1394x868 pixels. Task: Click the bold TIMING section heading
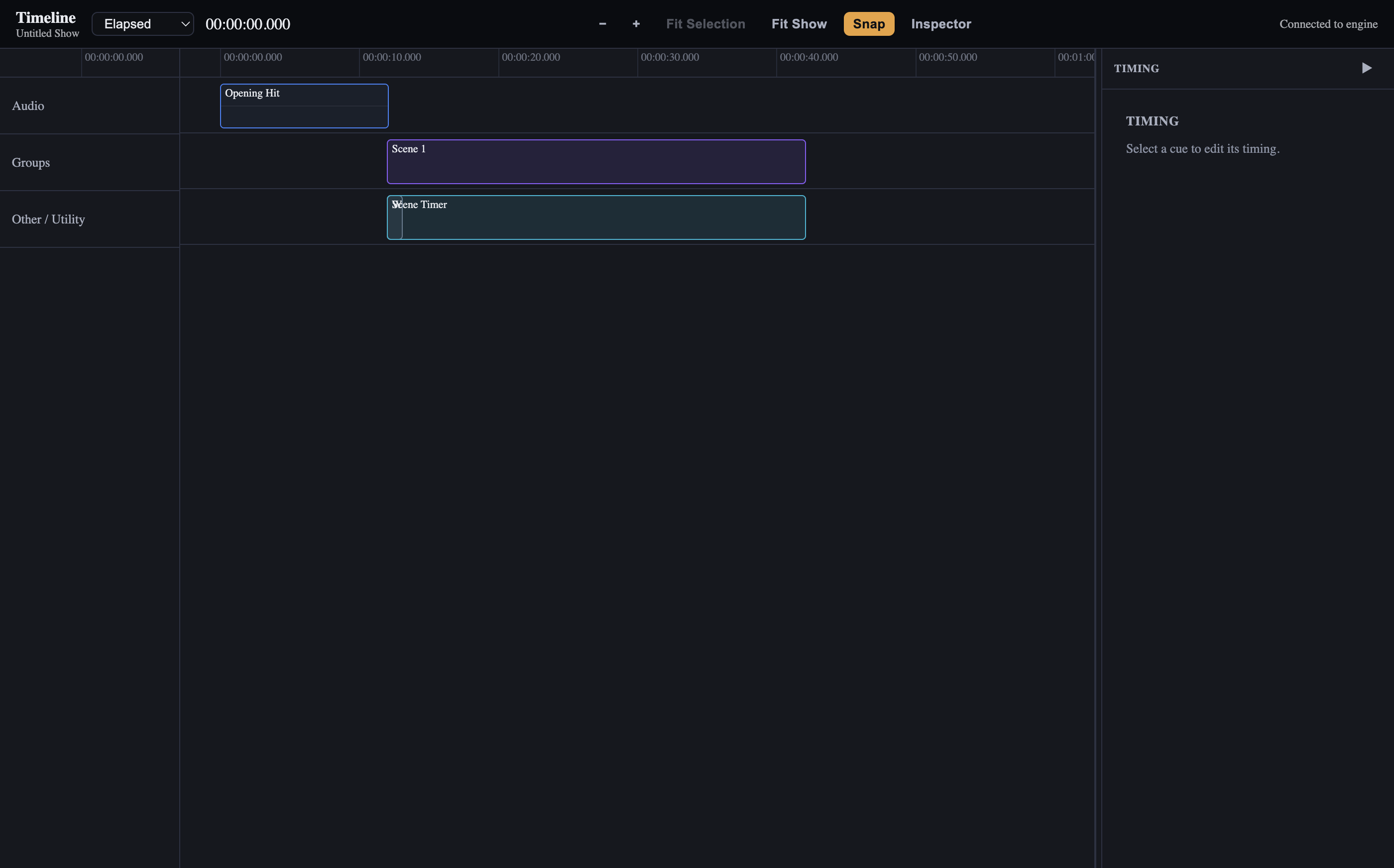pos(1152,121)
